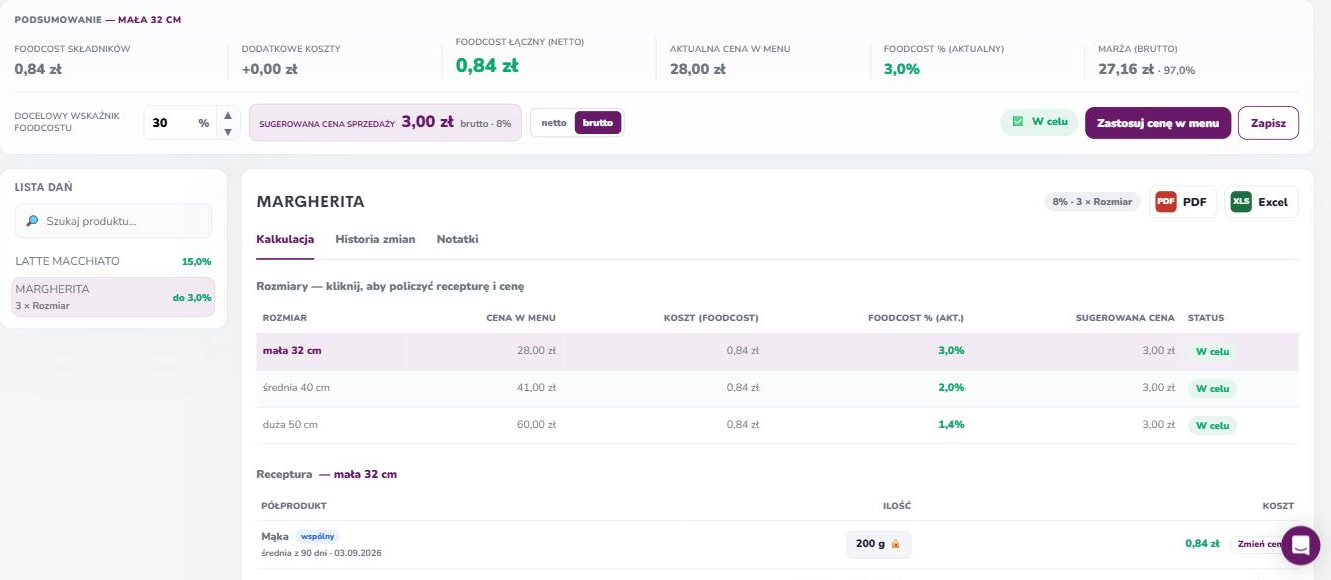Image resolution: width=1331 pixels, height=580 pixels.
Task: Click the MARGHERITA heading
Action: pyautogui.click(x=310, y=202)
